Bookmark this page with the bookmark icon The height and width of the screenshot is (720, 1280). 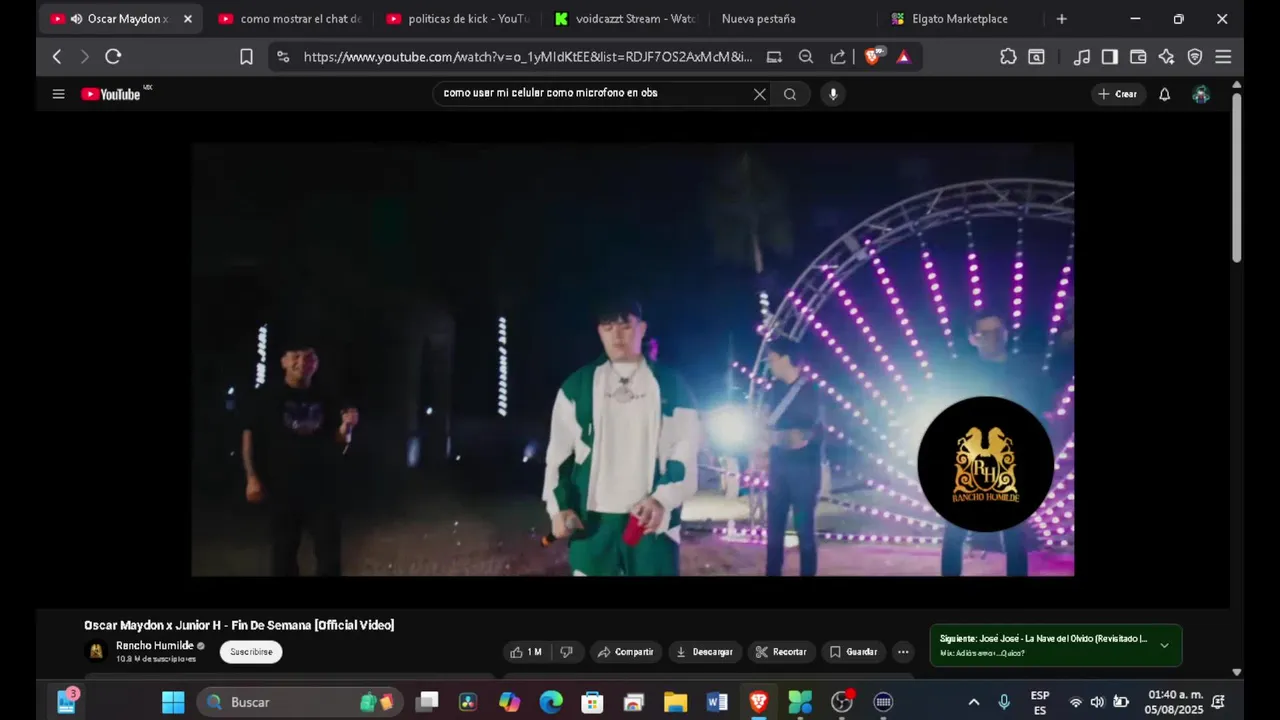point(246,57)
